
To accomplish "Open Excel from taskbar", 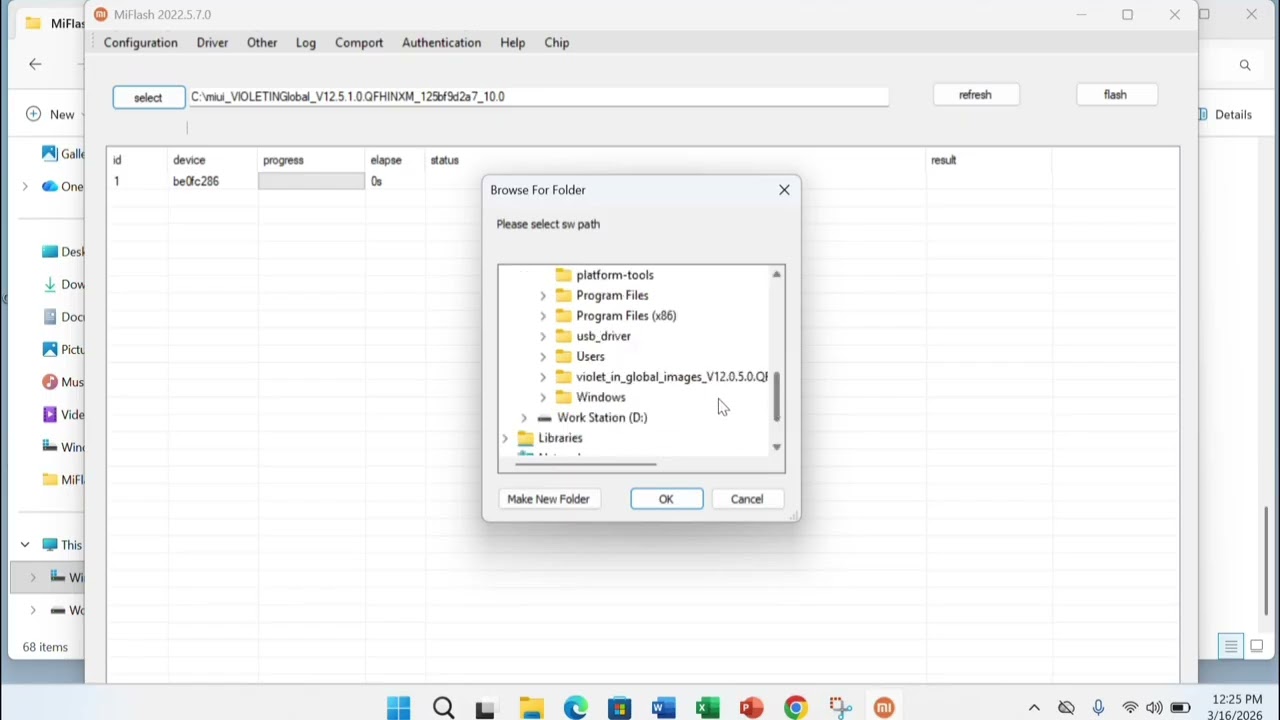I will [708, 708].
